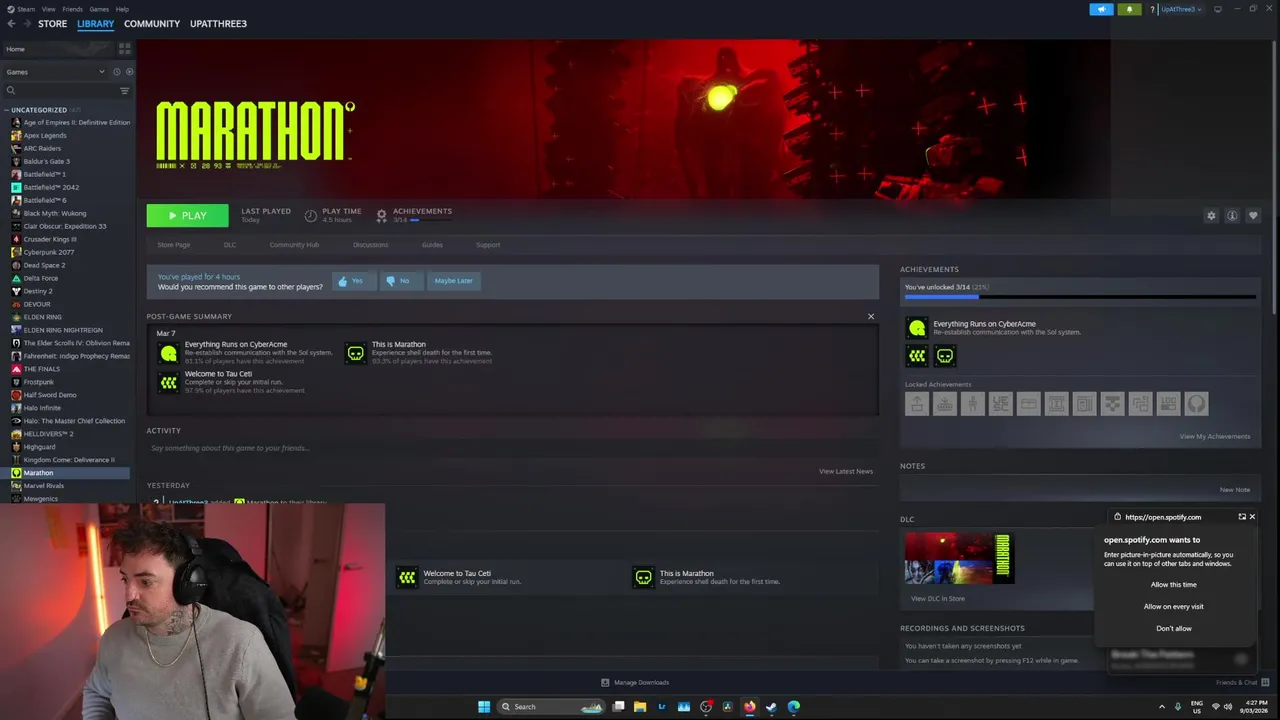Image resolution: width=1280 pixels, height=720 pixels.
Task: Open the Friends menu
Action: [72, 9]
